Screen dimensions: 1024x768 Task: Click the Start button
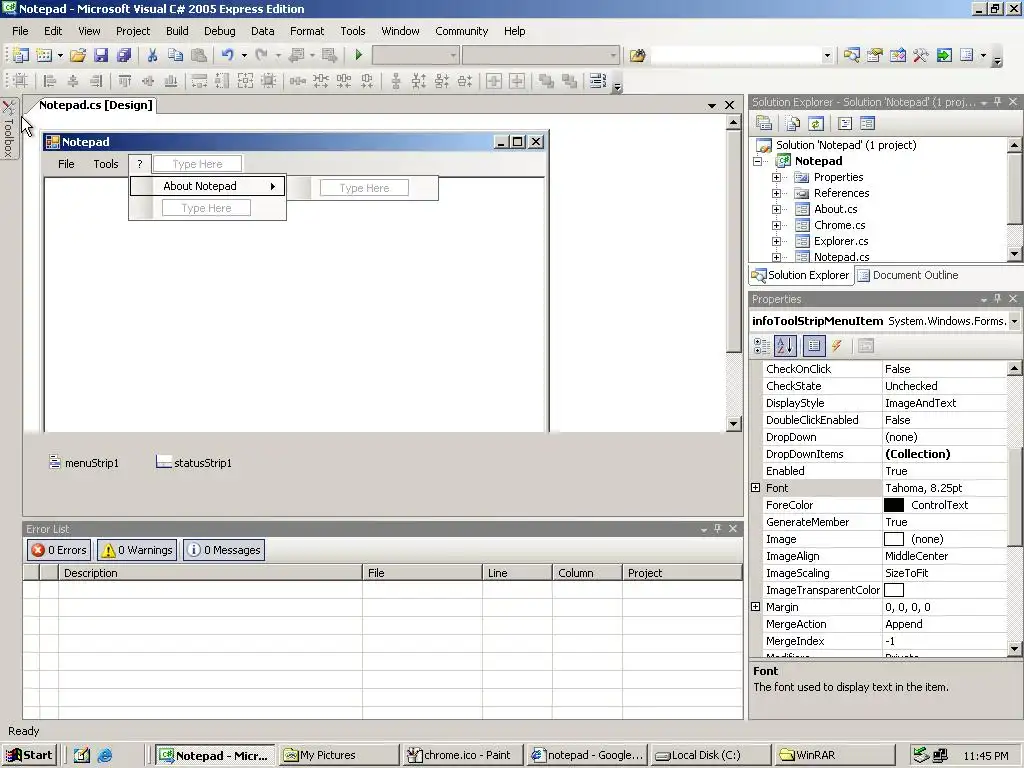tap(29, 755)
